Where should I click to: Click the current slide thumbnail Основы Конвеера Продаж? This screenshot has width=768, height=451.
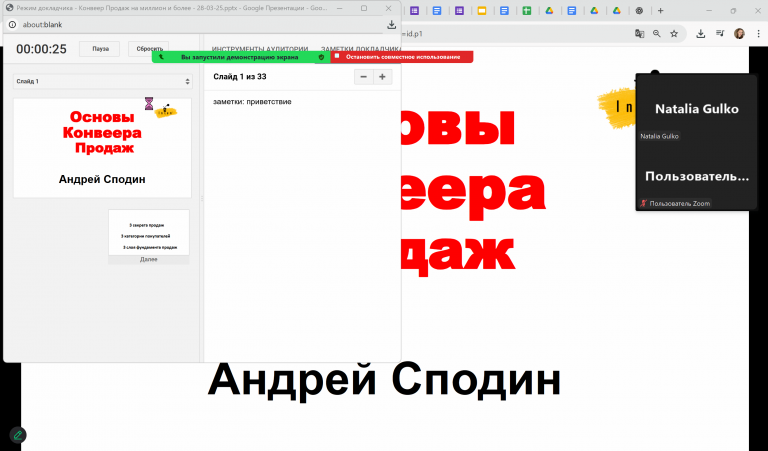(102, 148)
